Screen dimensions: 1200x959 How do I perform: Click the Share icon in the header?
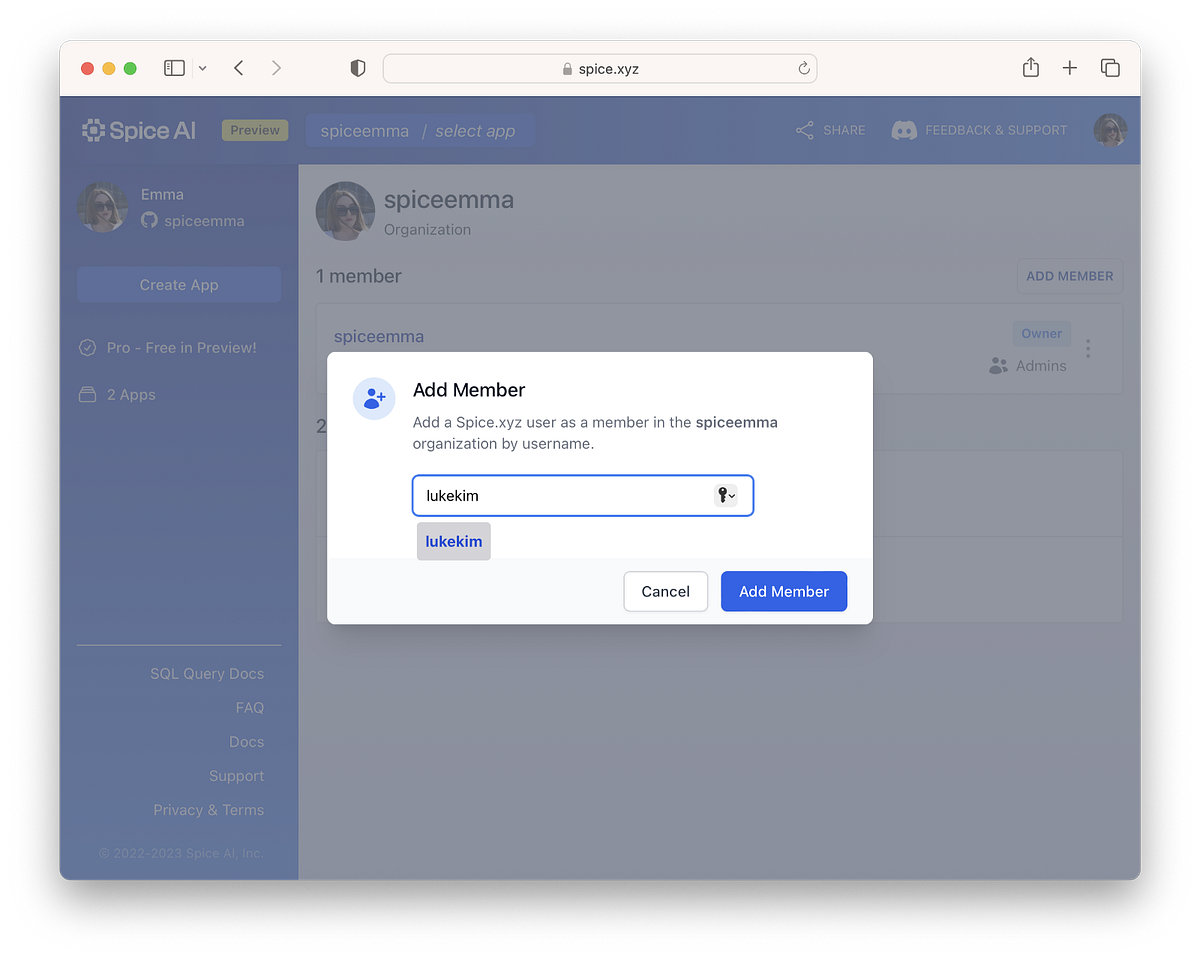pos(803,129)
